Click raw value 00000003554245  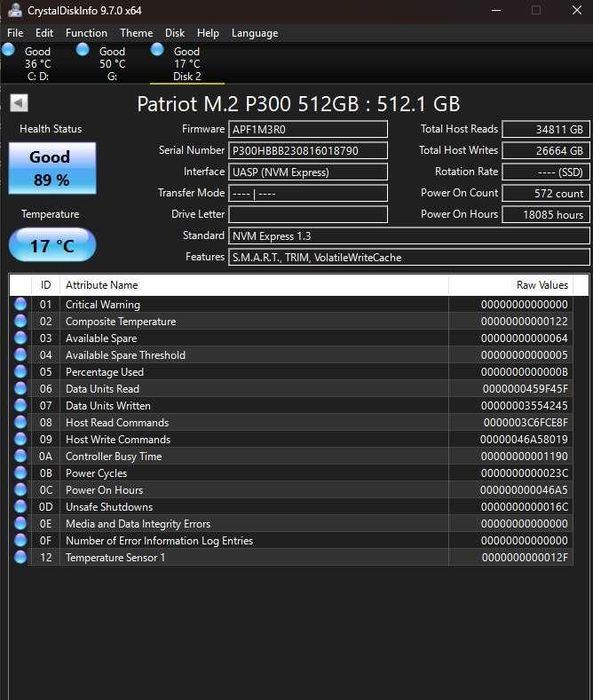(x=524, y=405)
